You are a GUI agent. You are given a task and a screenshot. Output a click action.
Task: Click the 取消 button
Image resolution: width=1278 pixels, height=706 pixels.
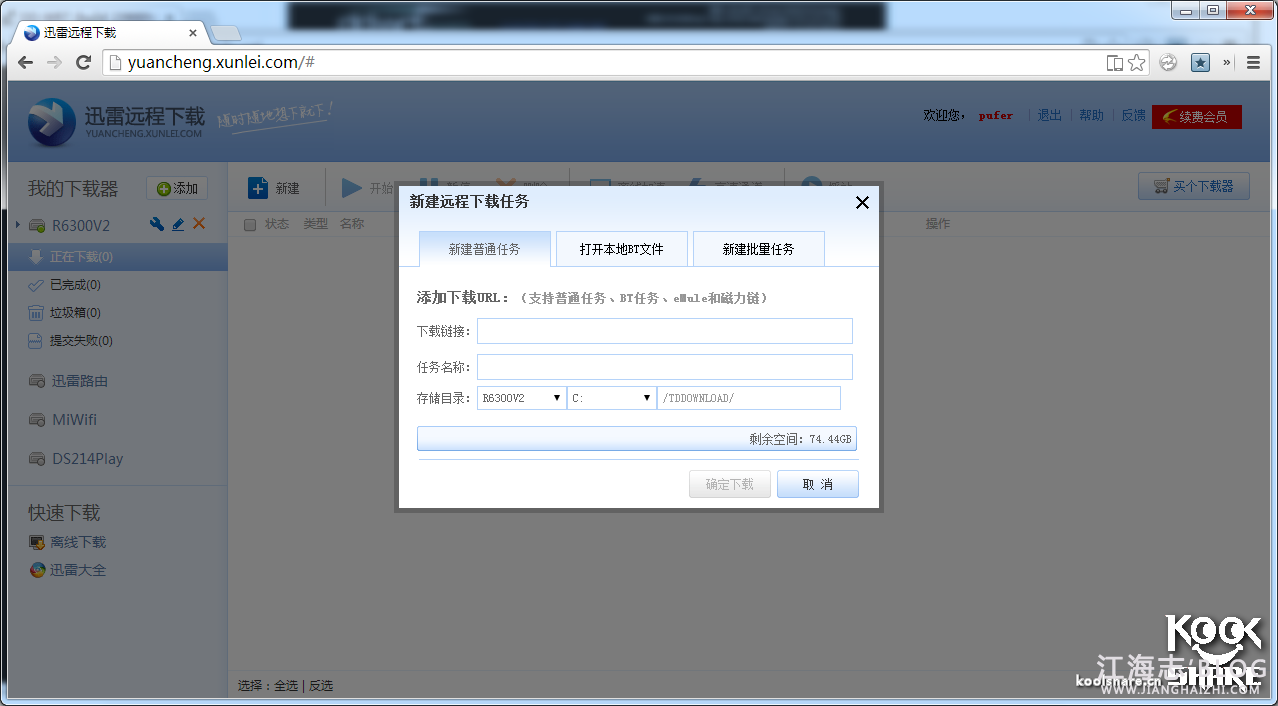pyautogui.click(x=817, y=484)
